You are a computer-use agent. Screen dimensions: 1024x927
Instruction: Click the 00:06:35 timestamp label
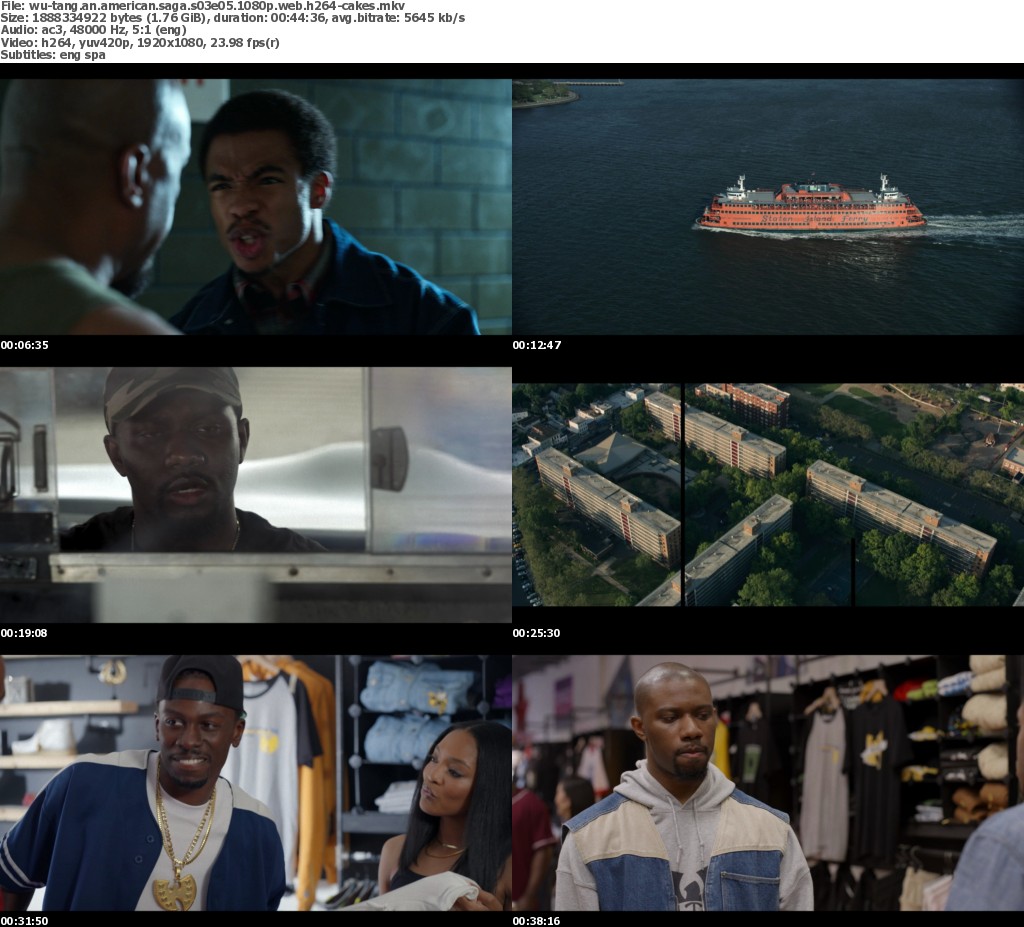25,345
